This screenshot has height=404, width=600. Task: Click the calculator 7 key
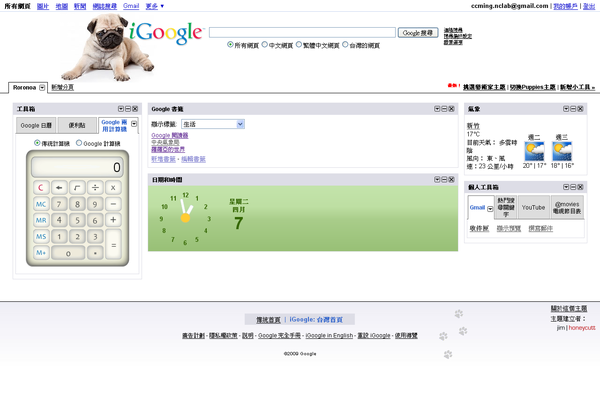pos(59,204)
